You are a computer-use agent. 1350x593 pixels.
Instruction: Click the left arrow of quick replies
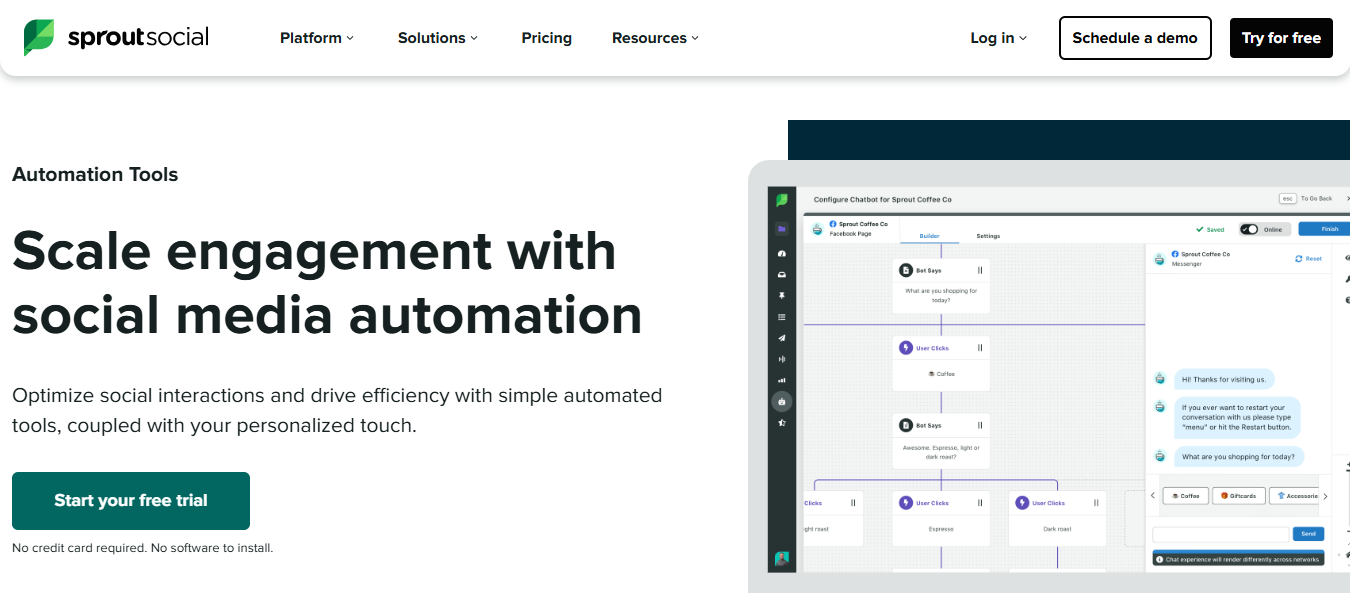click(1153, 496)
